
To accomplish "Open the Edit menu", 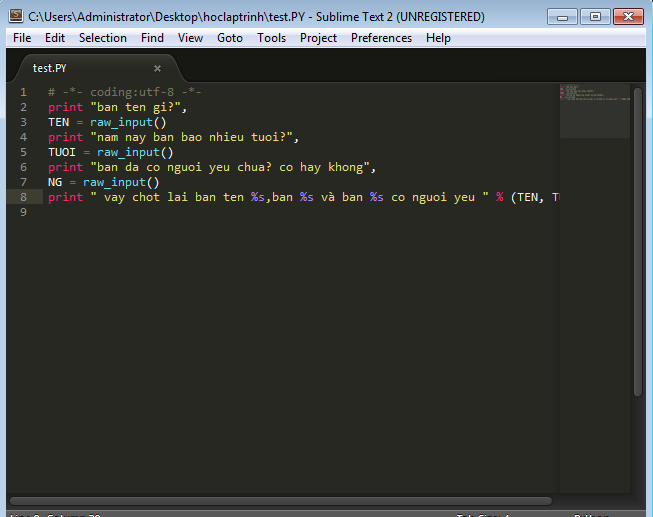I will tap(55, 38).
